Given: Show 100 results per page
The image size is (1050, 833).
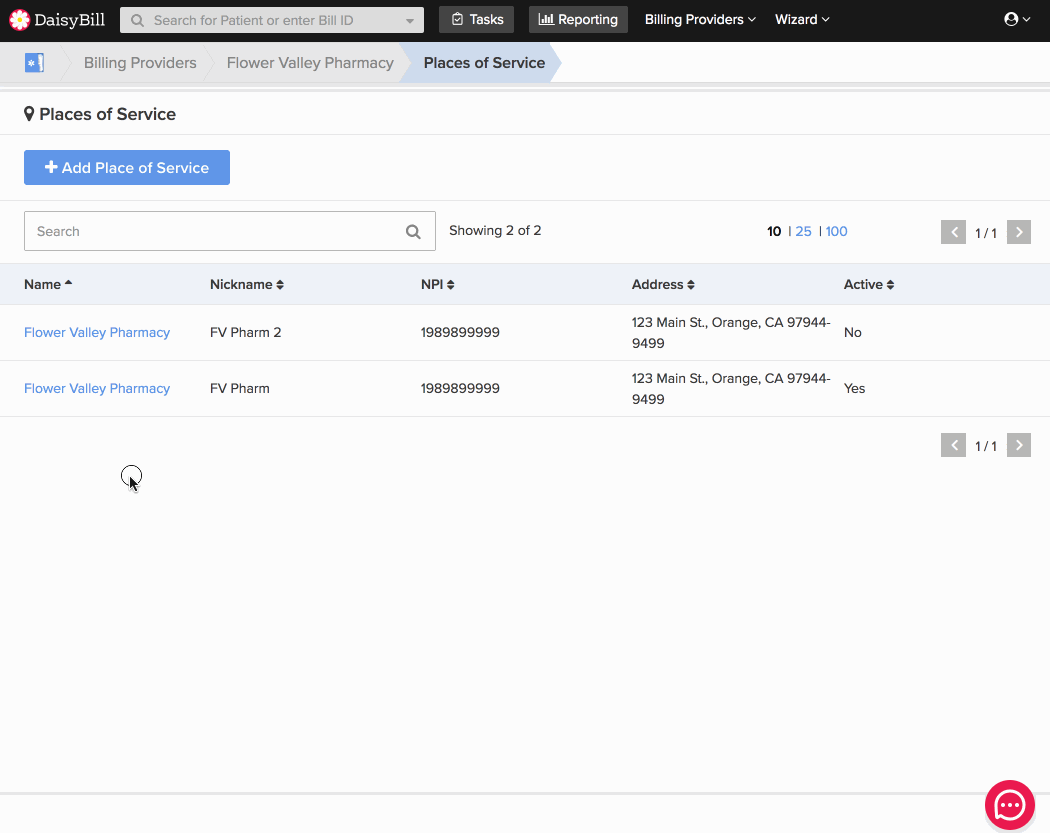Looking at the screenshot, I should pyautogui.click(x=836, y=232).
